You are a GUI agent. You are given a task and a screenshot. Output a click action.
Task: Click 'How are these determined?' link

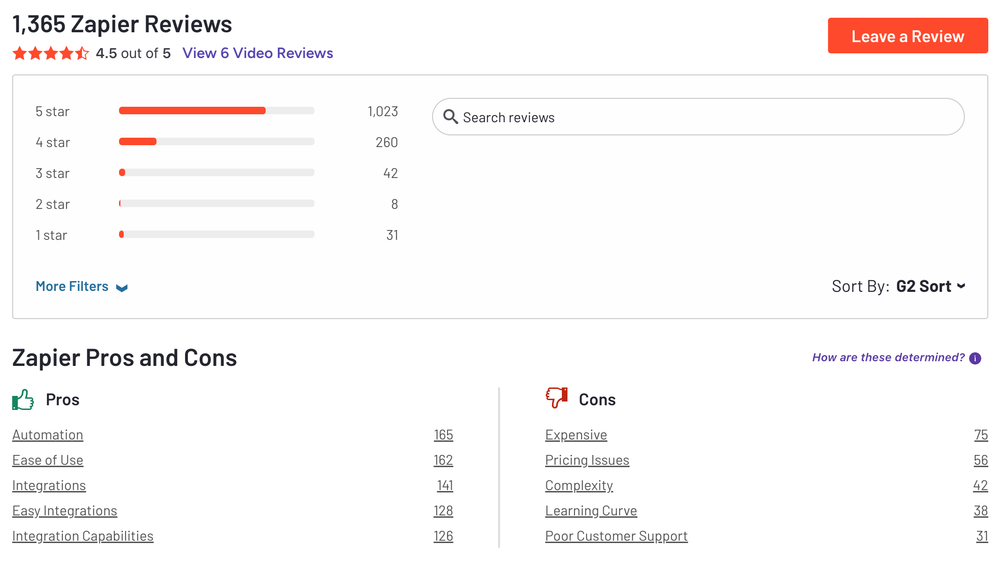point(888,358)
